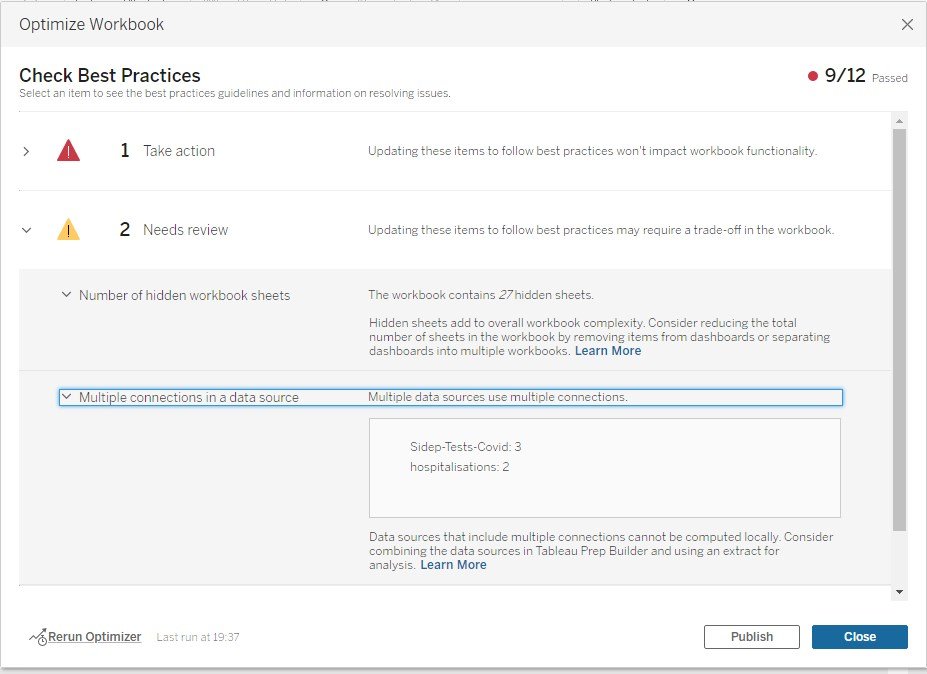Select Multiple connections in a data source item
927x674 pixels.
[x=189, y=397]
